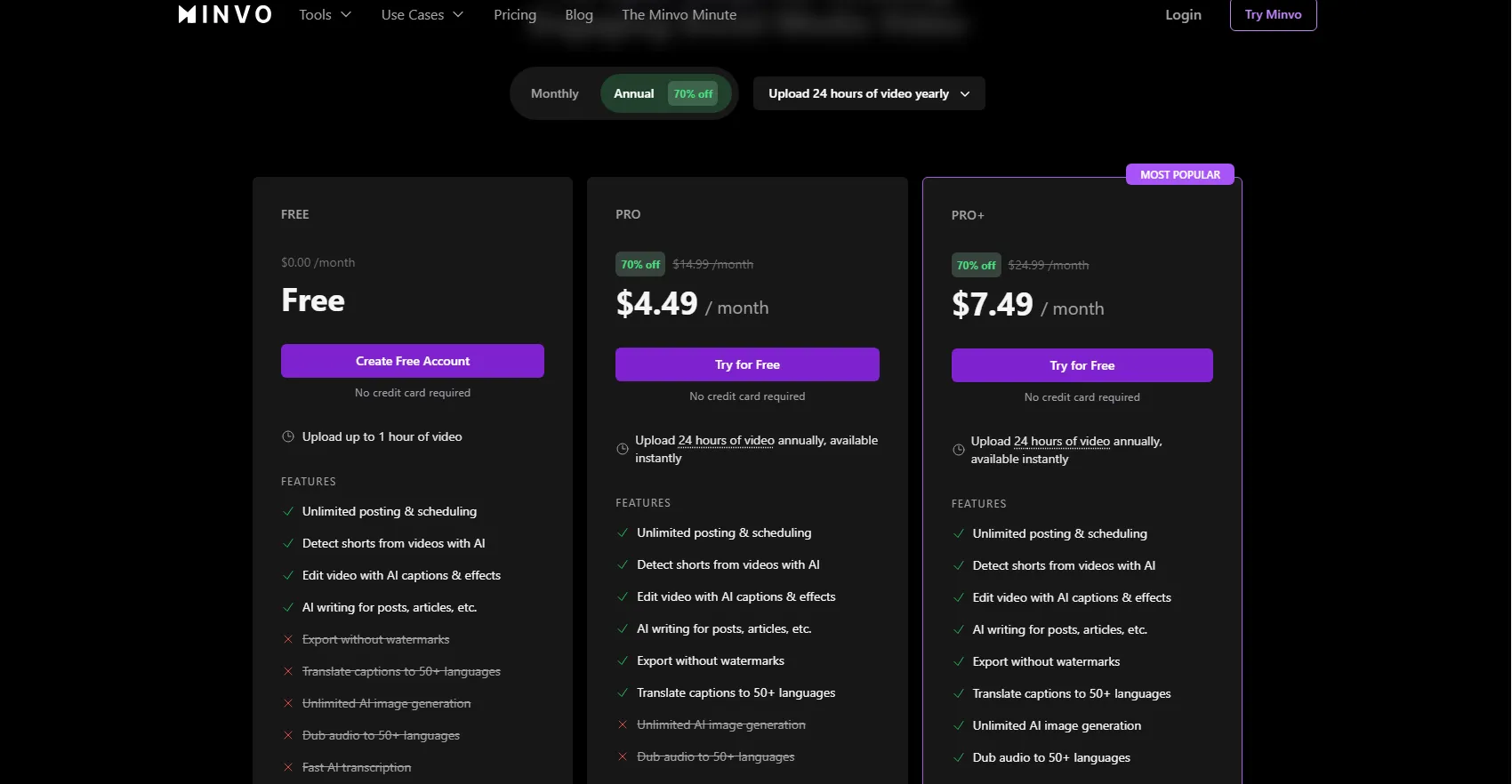Image resolution: width=1512 pixels, height=784 pixels.
Task: Click the Login link
Action: [x=1183, y=14]
